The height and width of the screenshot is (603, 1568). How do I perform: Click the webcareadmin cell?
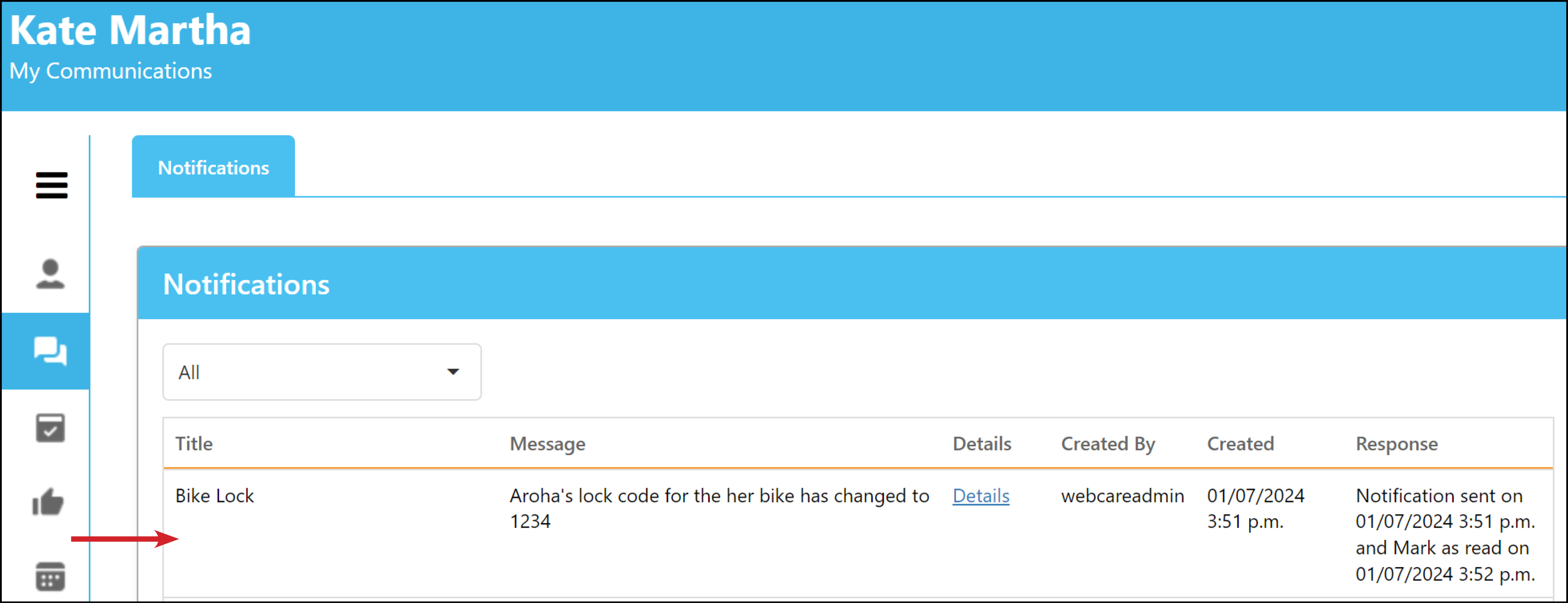pyautogui.click(x=1122, y=496)
